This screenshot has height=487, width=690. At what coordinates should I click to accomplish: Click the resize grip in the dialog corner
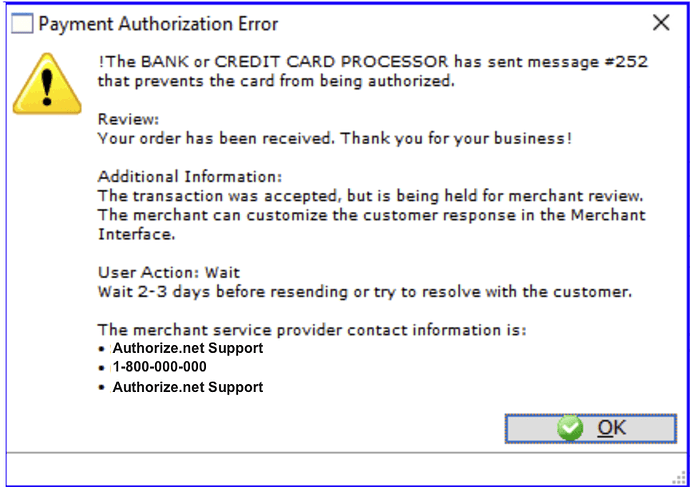681,478
